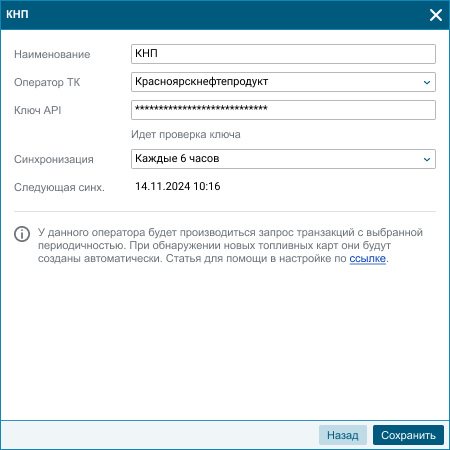Viewport: 450px width, 450px height.
Task: Click the Оператор ТК label
Action: pos(47,82)
